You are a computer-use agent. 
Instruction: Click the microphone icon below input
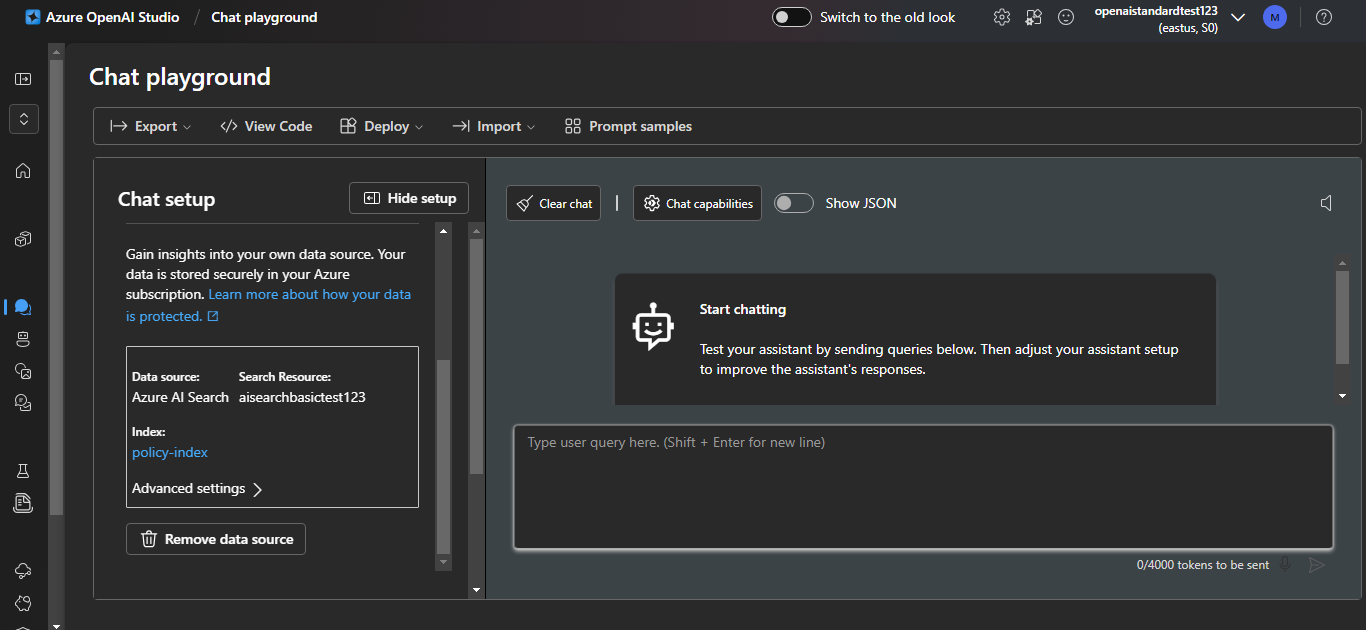pos(1286,565)
